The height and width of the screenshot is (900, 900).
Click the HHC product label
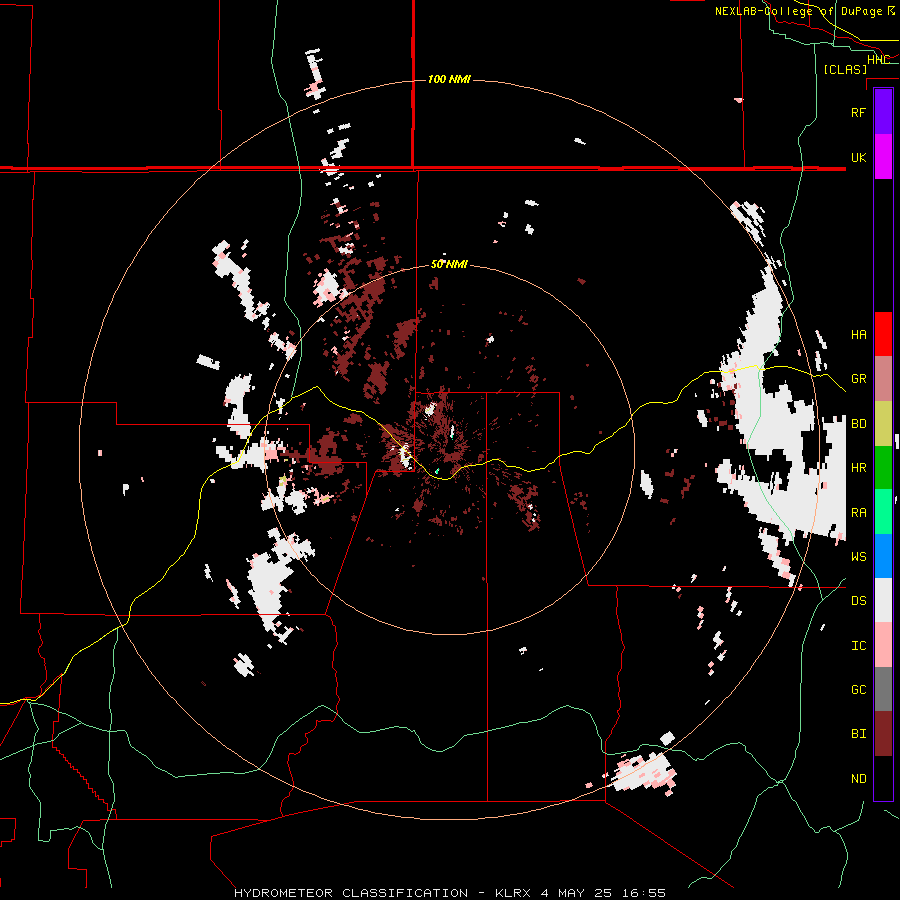(879, 59)
